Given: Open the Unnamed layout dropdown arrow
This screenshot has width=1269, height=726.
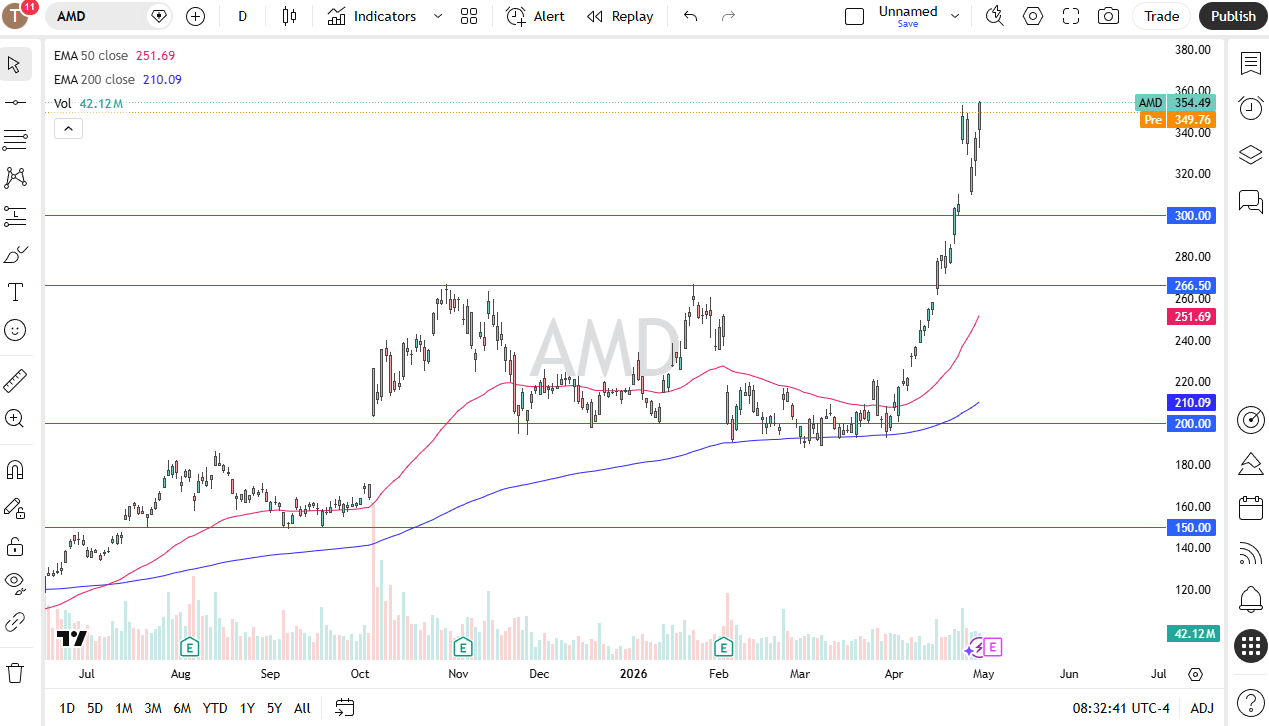Looking at the screenshot, I should [955, 16].
